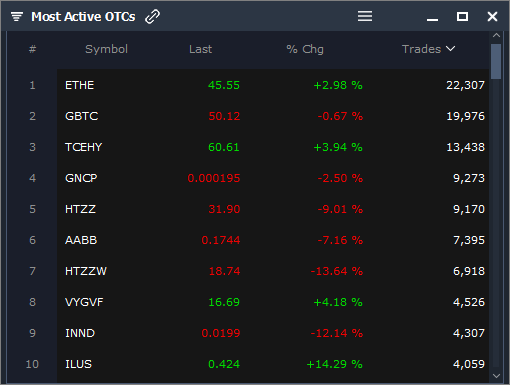Select the ILUS symbol in row 10

tap(78, 364)
